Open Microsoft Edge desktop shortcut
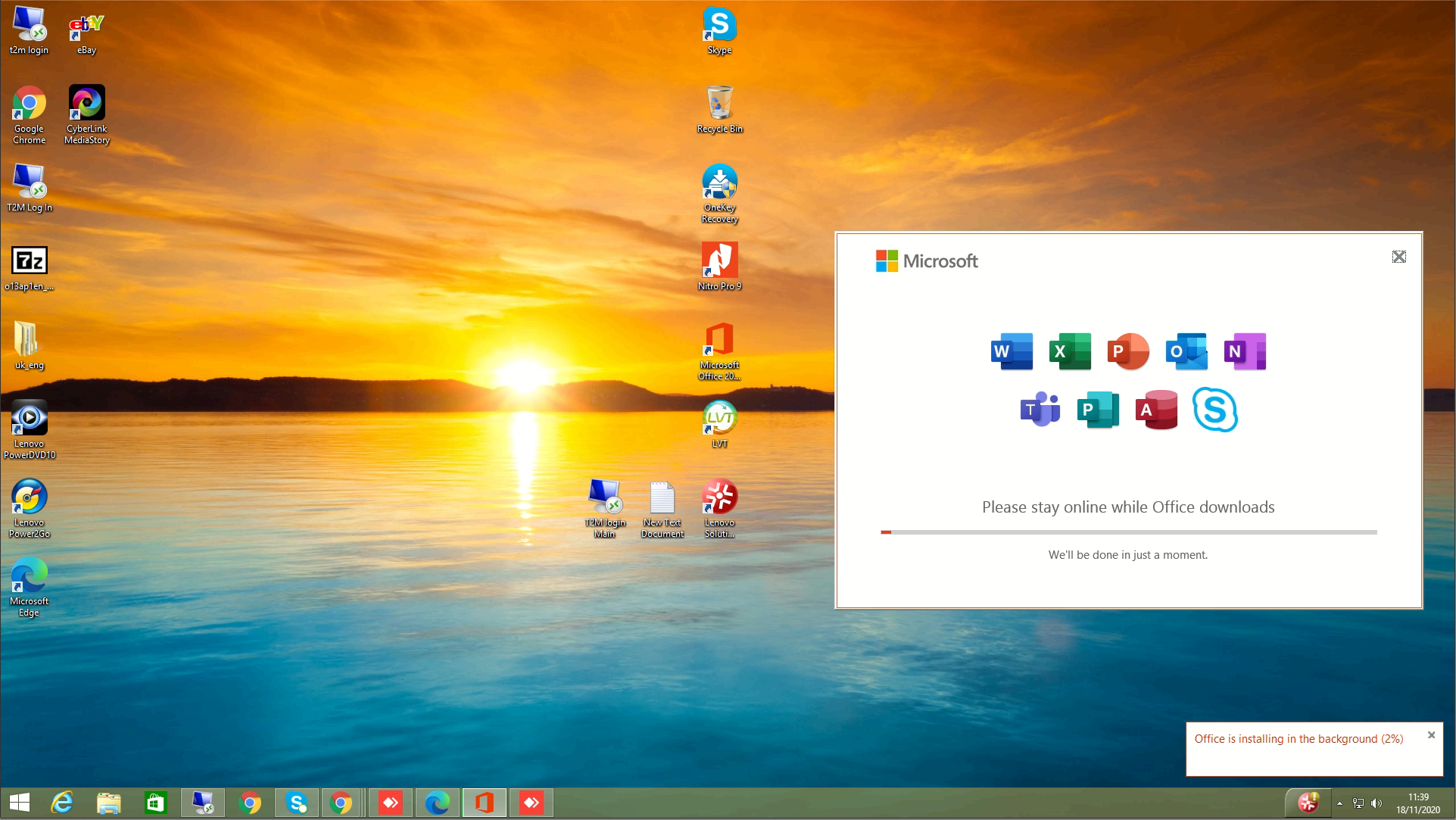1456x820 pixels. (29, 586)
